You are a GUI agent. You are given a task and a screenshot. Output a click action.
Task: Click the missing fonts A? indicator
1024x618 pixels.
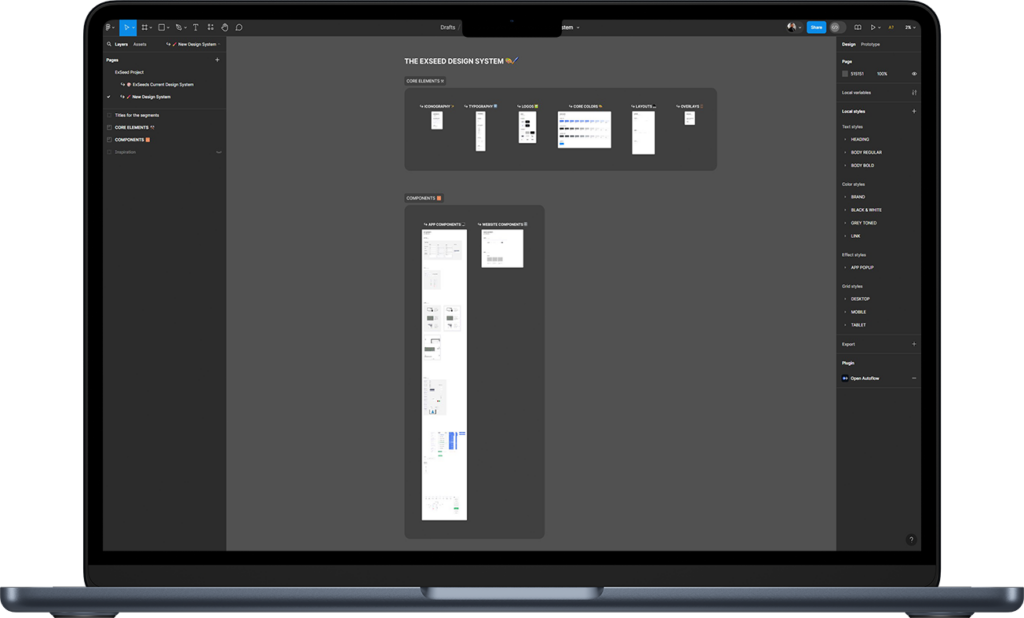point(891,27)
